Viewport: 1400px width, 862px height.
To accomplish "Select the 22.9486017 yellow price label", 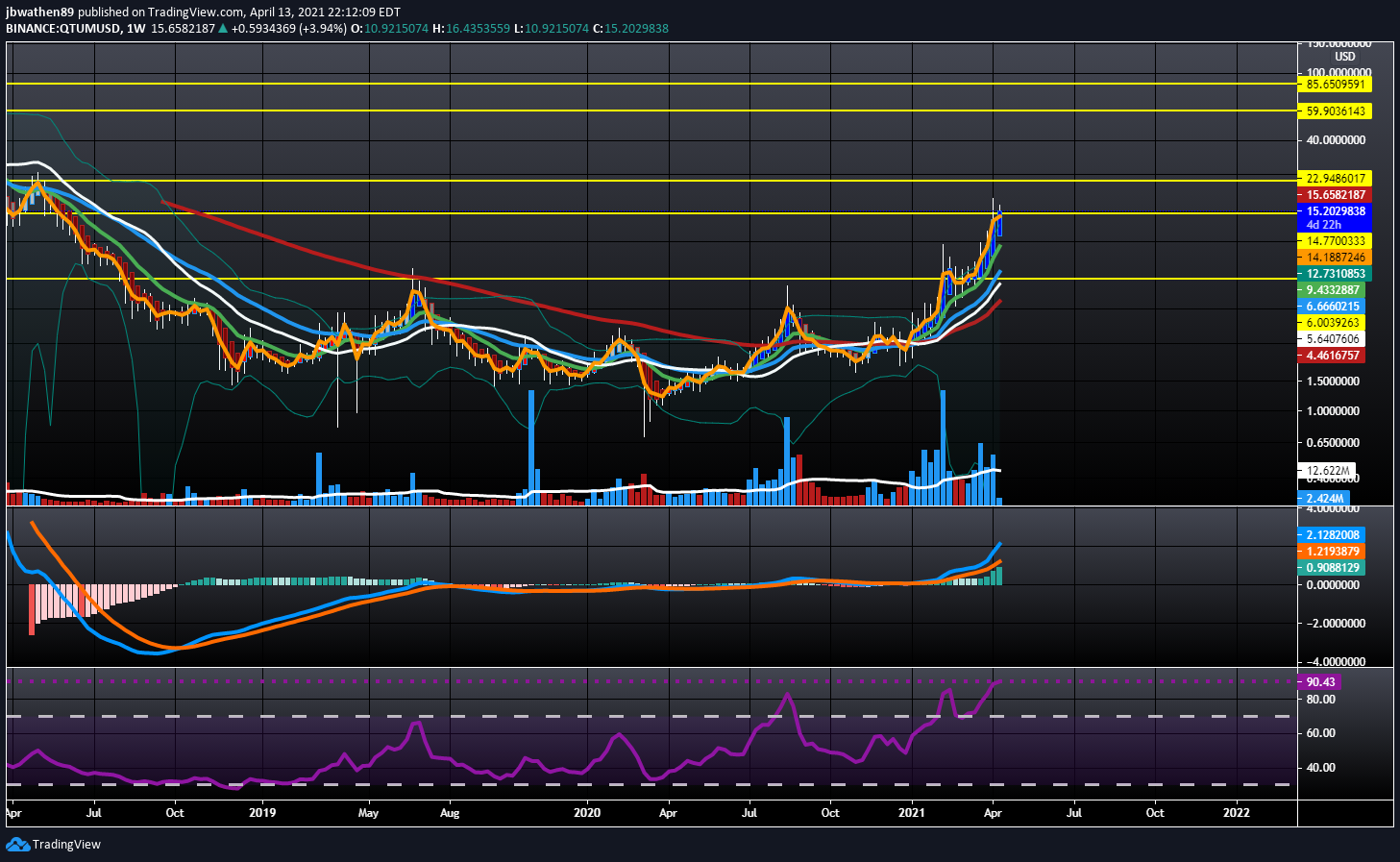I will click(1335, 179).
